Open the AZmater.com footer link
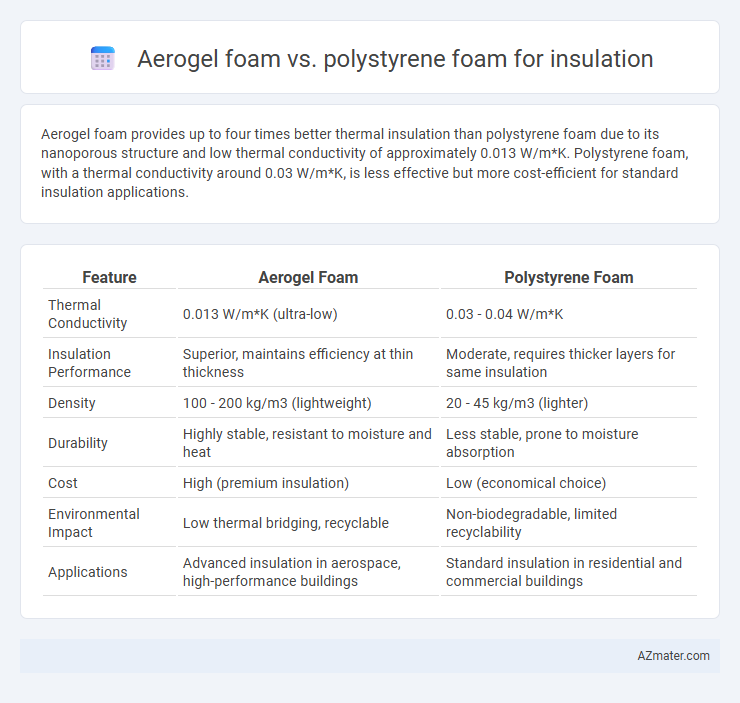 [673, 655]
